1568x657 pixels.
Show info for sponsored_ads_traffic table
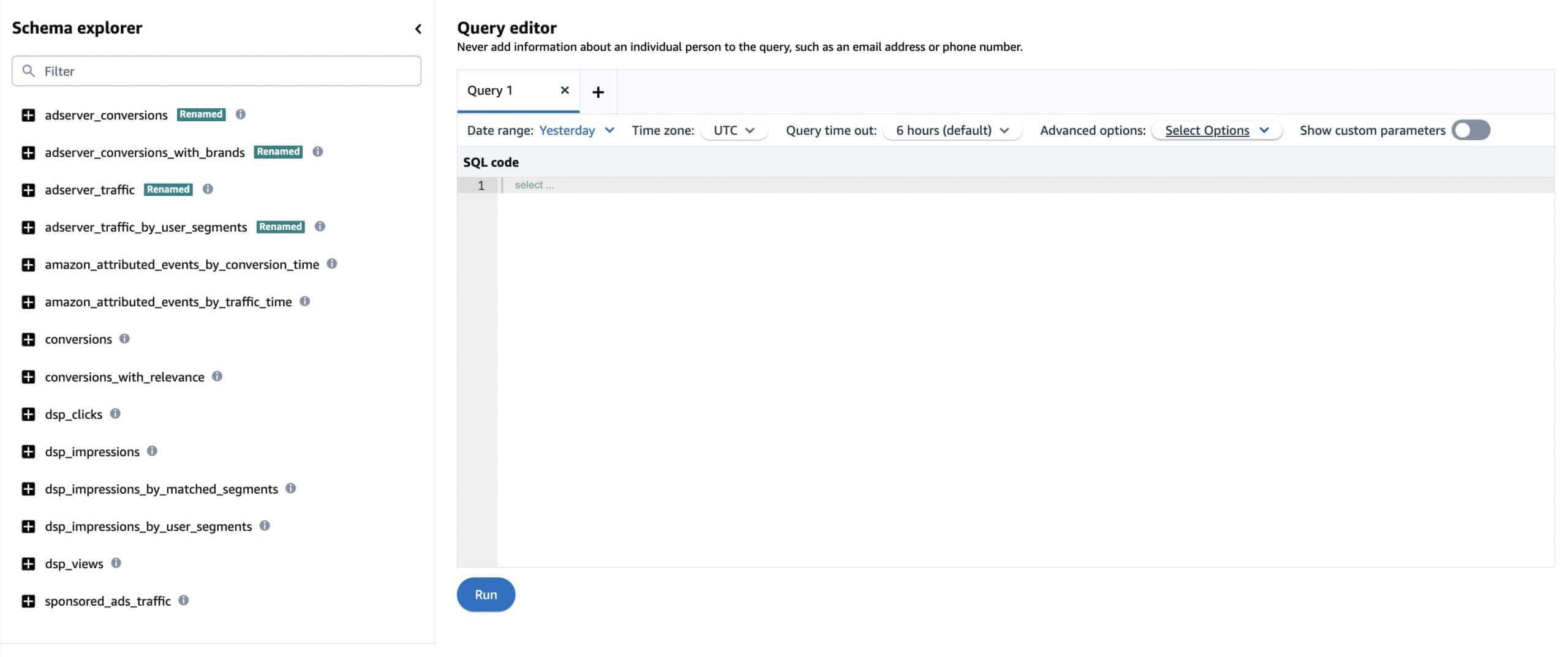[x=183, y=601]
